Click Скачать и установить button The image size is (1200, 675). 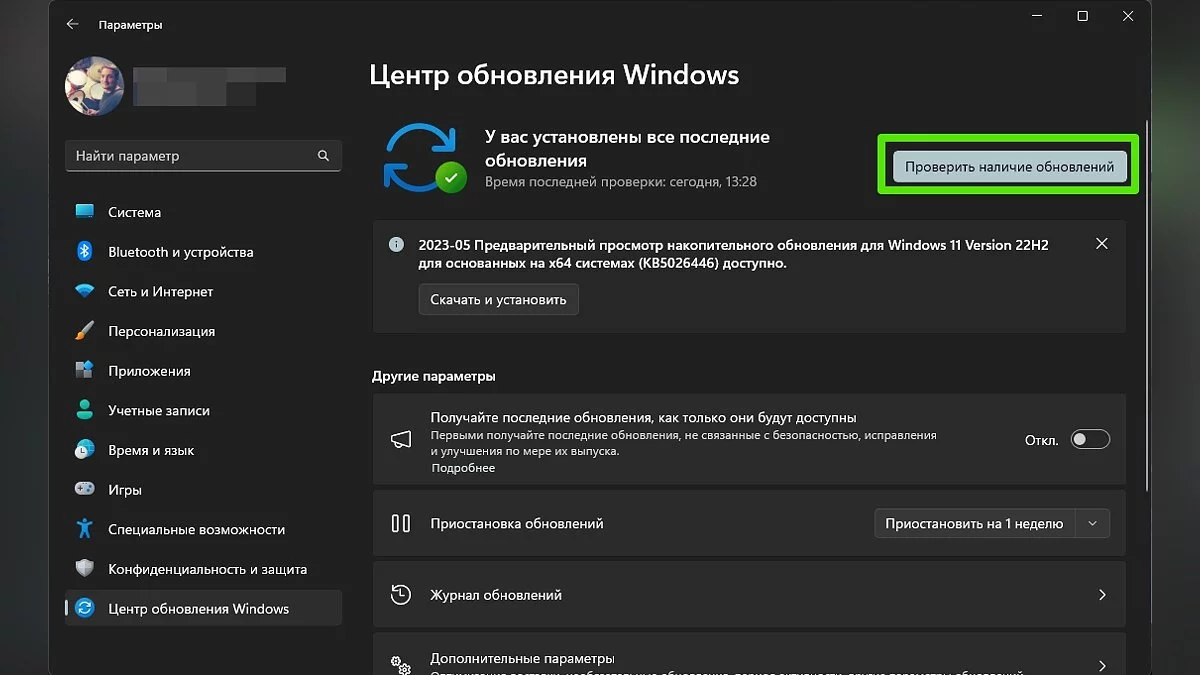[498, 299]
